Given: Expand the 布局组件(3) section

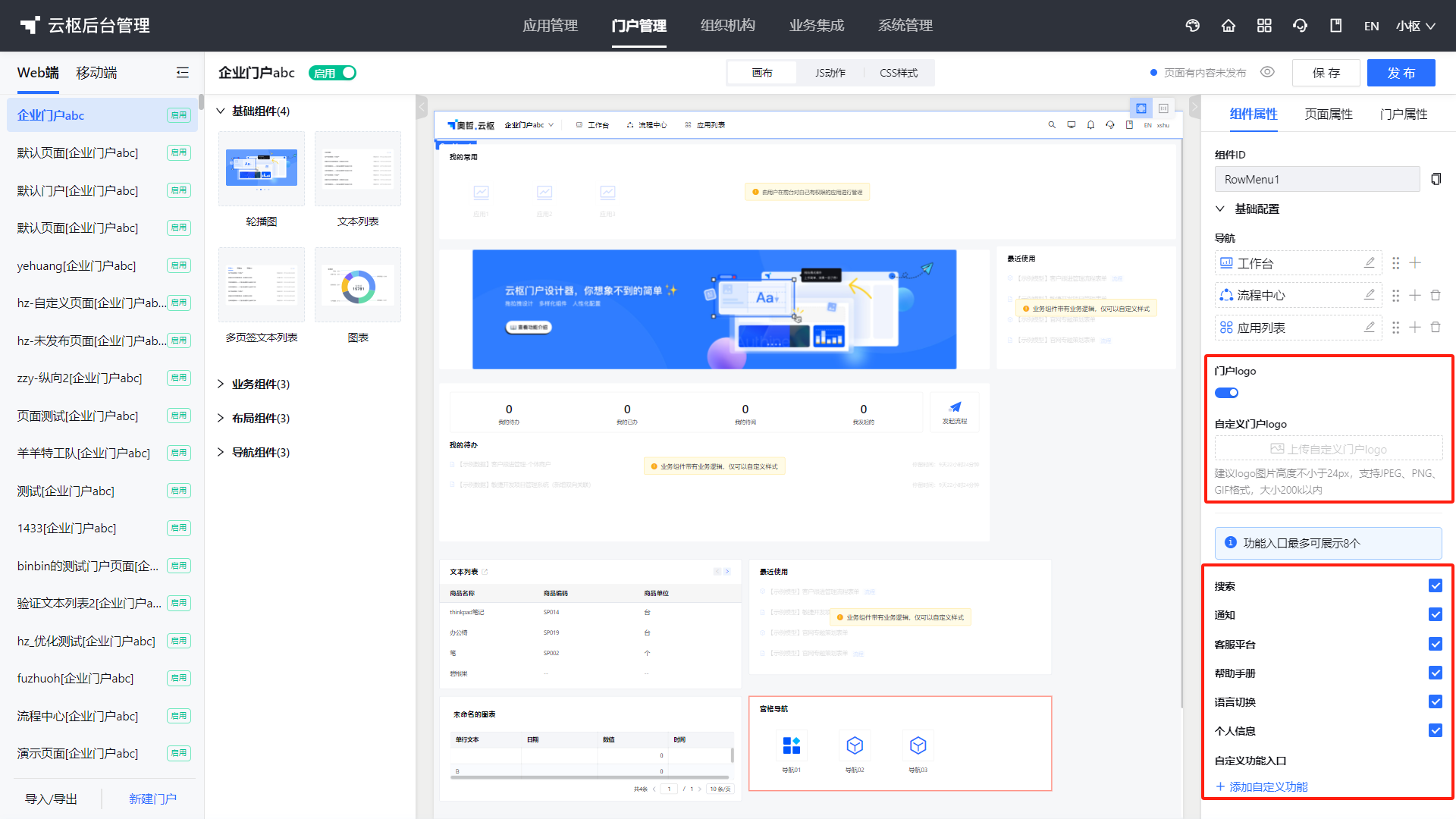Looking at the screenshot, I should [x=221, y=419].
